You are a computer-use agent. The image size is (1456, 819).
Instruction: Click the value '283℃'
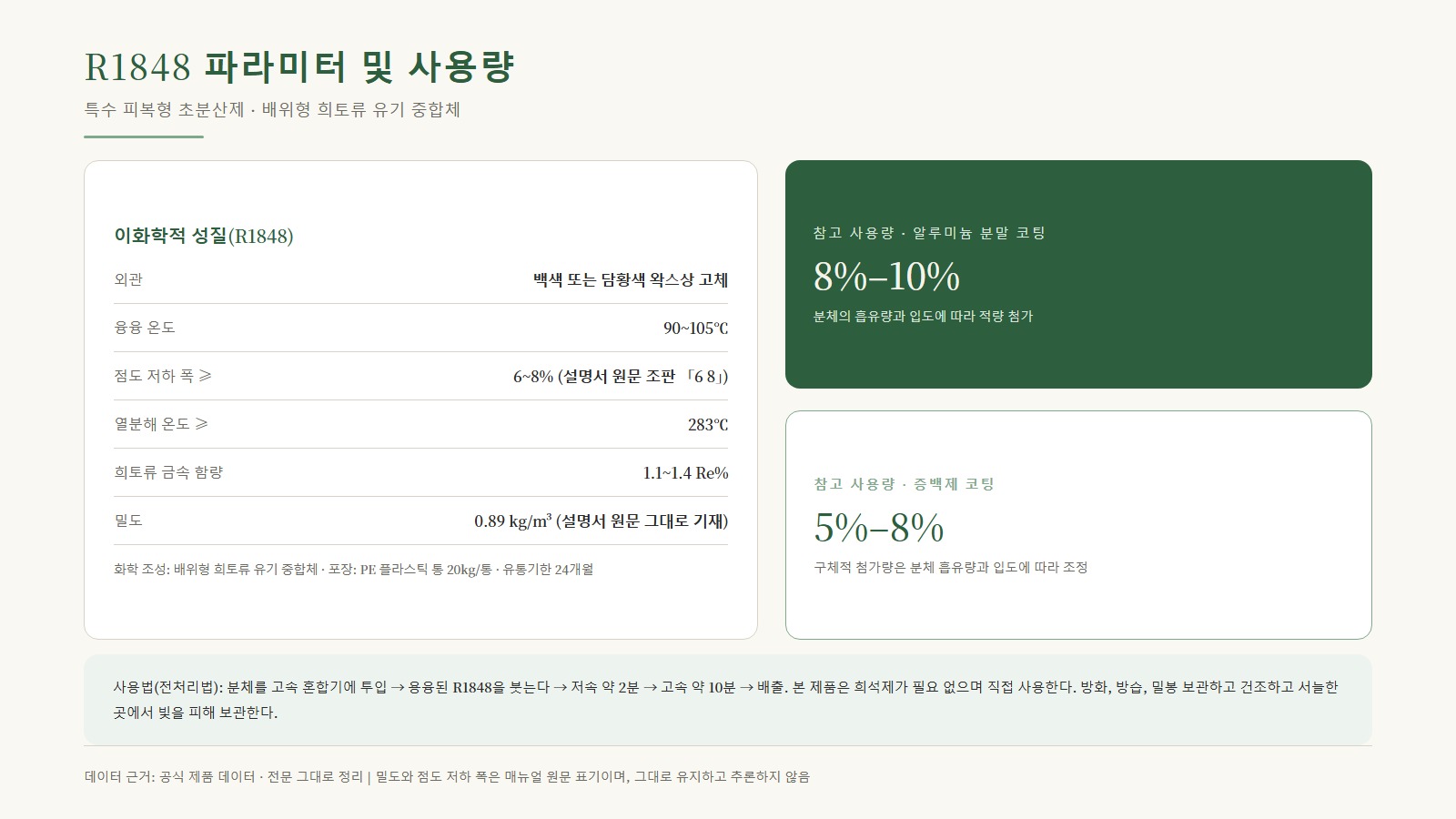click(708, 425)
